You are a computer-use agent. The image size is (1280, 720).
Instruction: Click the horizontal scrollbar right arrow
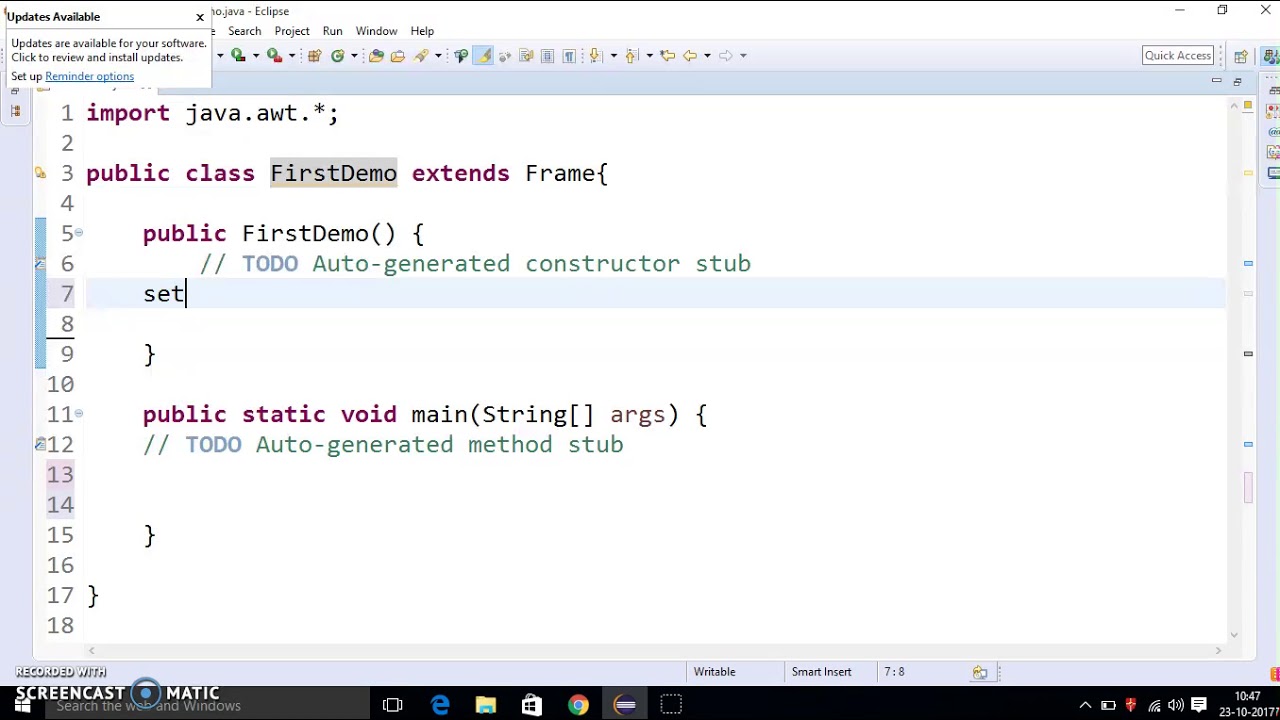point(1218,650)
